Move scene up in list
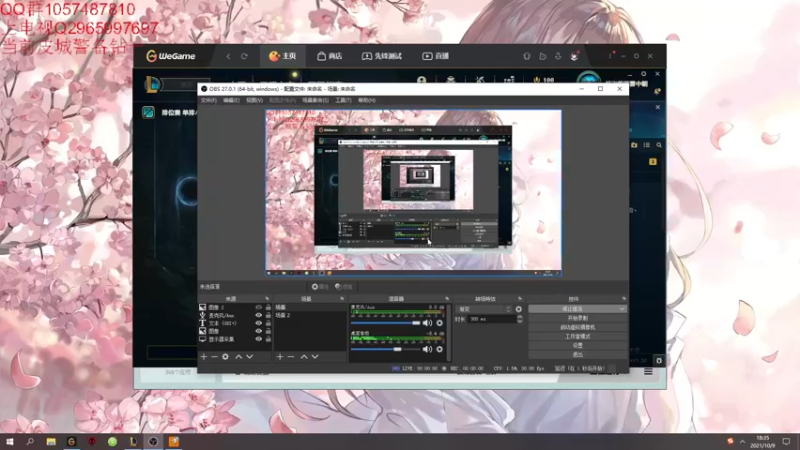The width and height of the screenshot is (800, 450). pyautogui.click(x=304, y=357)
